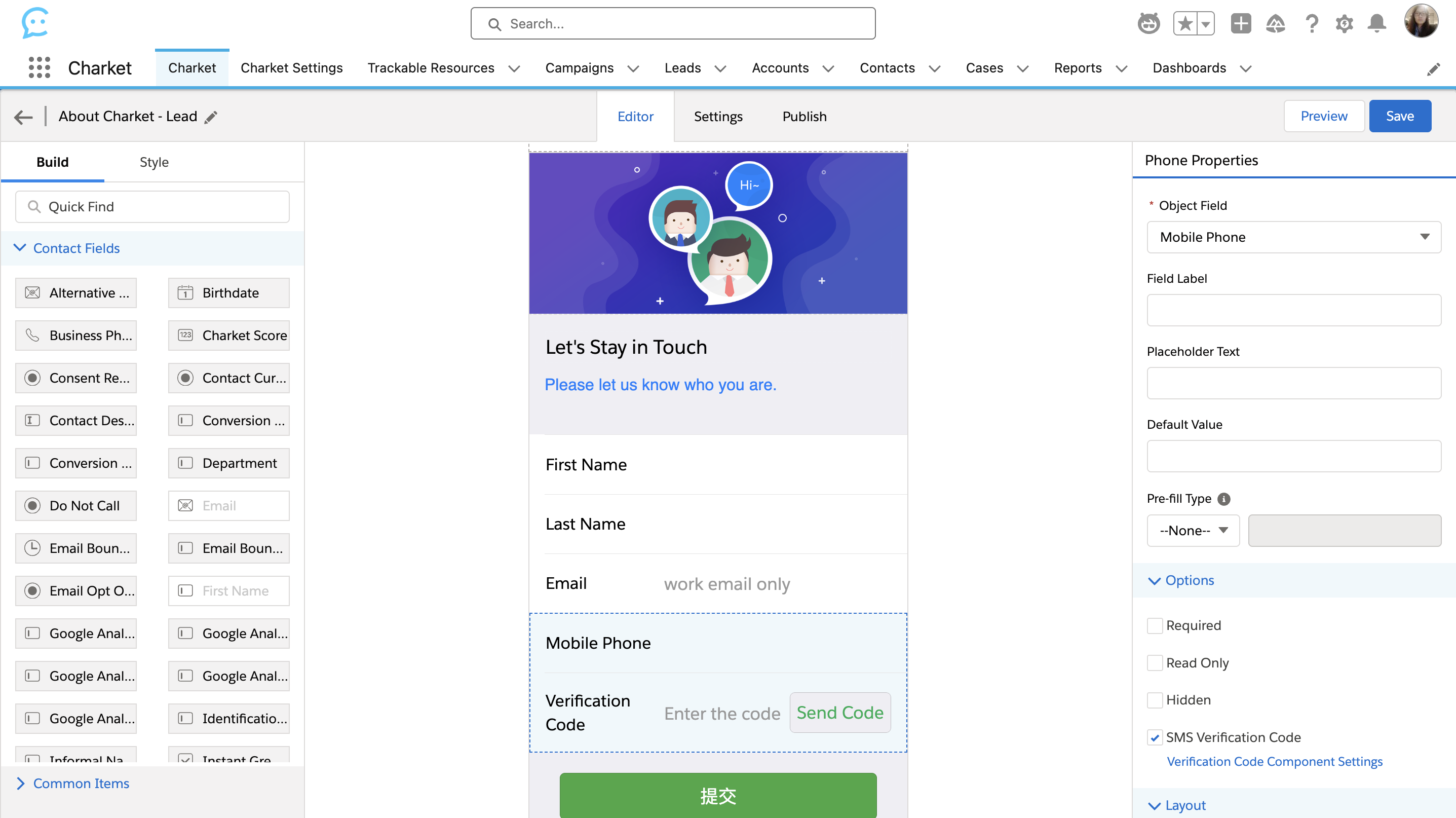
Task: Click the green 提交 submit button
Action: point(718,795)
